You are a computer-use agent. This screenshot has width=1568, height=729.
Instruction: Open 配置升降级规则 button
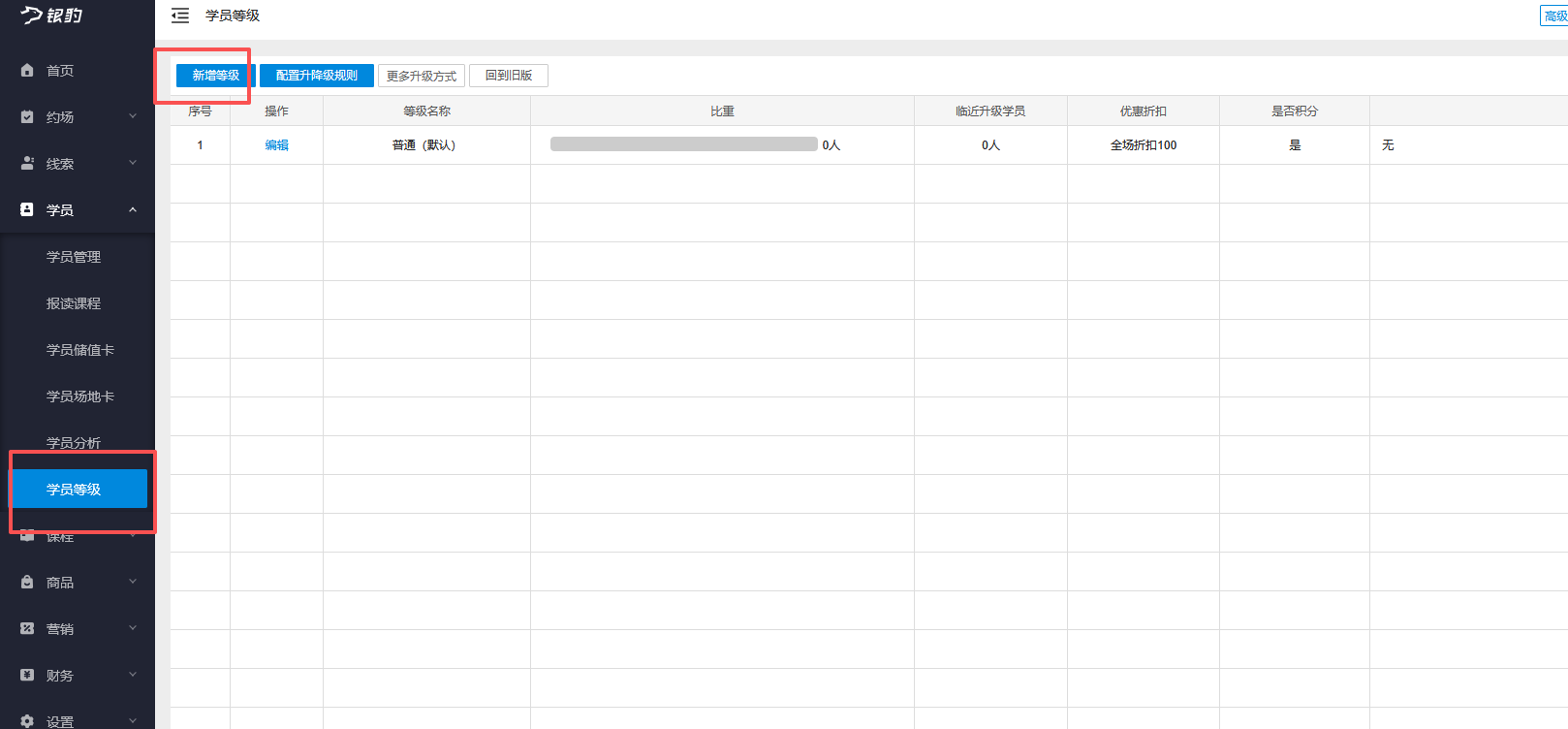317,76
